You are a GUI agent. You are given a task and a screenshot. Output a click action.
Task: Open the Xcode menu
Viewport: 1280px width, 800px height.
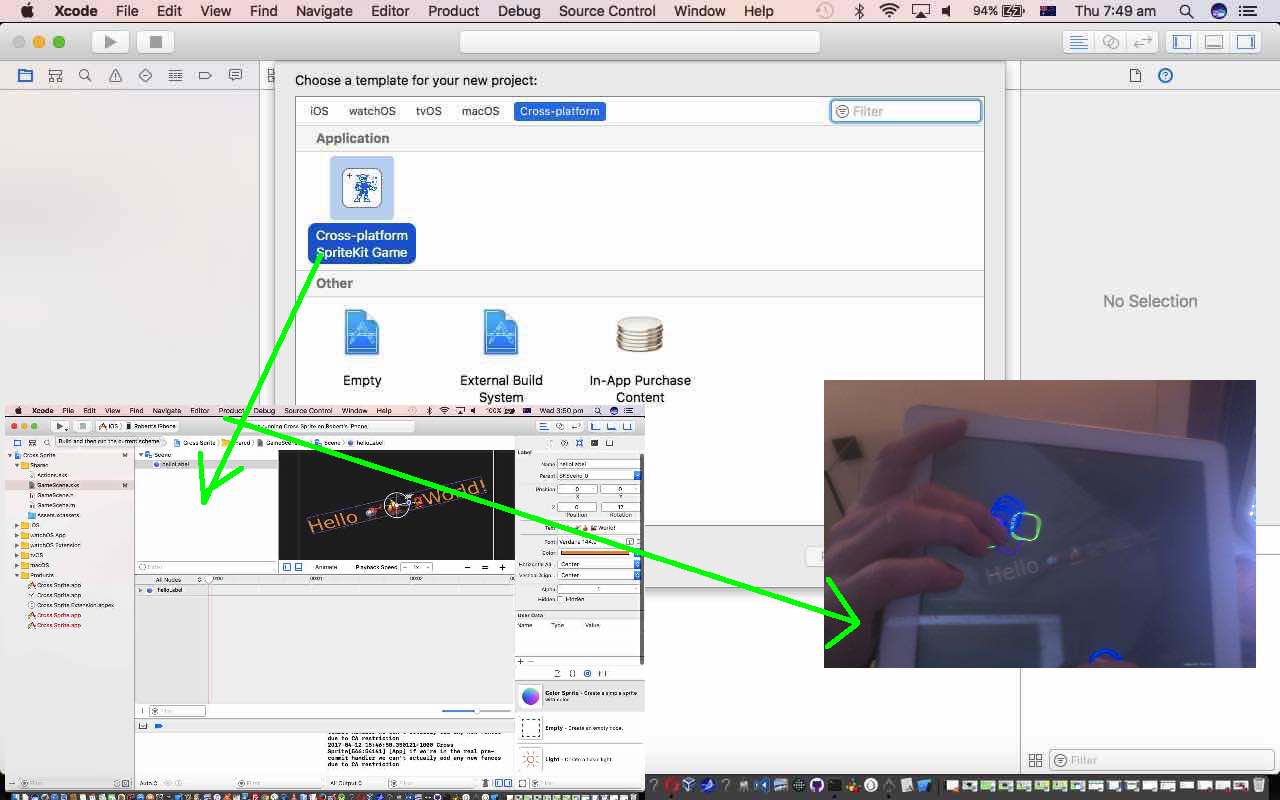click(x=74, y=11)
